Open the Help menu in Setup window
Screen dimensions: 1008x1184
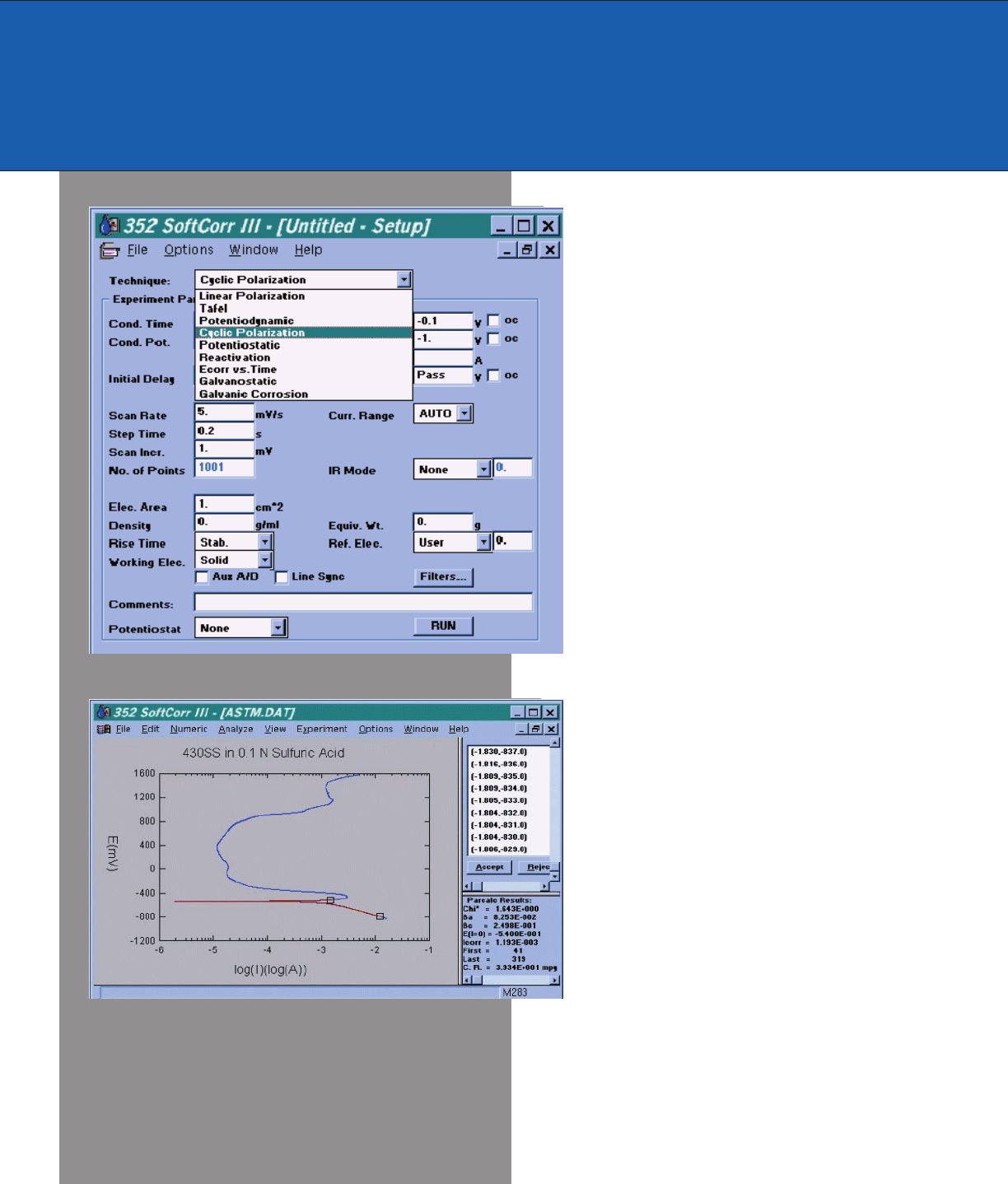308,249
